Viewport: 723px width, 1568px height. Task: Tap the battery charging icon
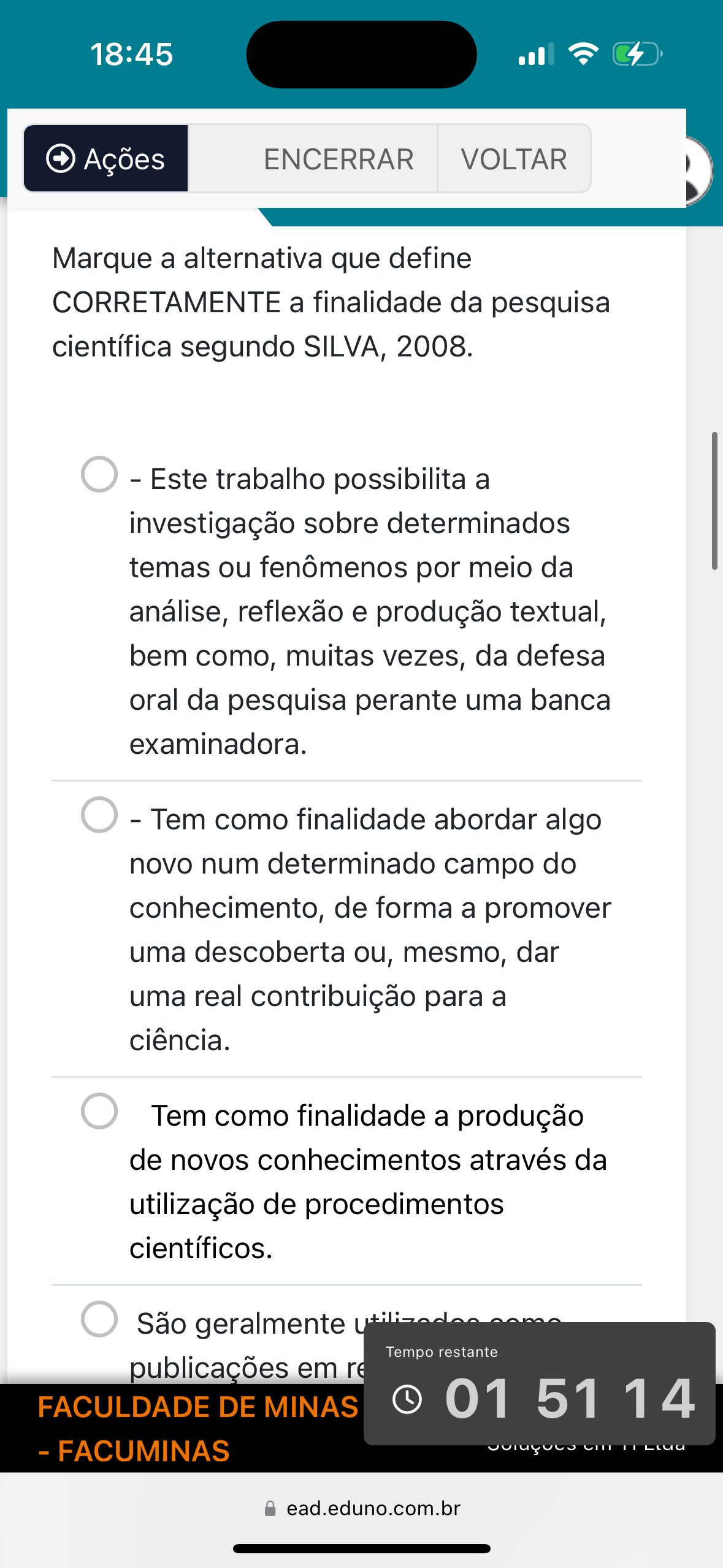click(x=637, y=54)
